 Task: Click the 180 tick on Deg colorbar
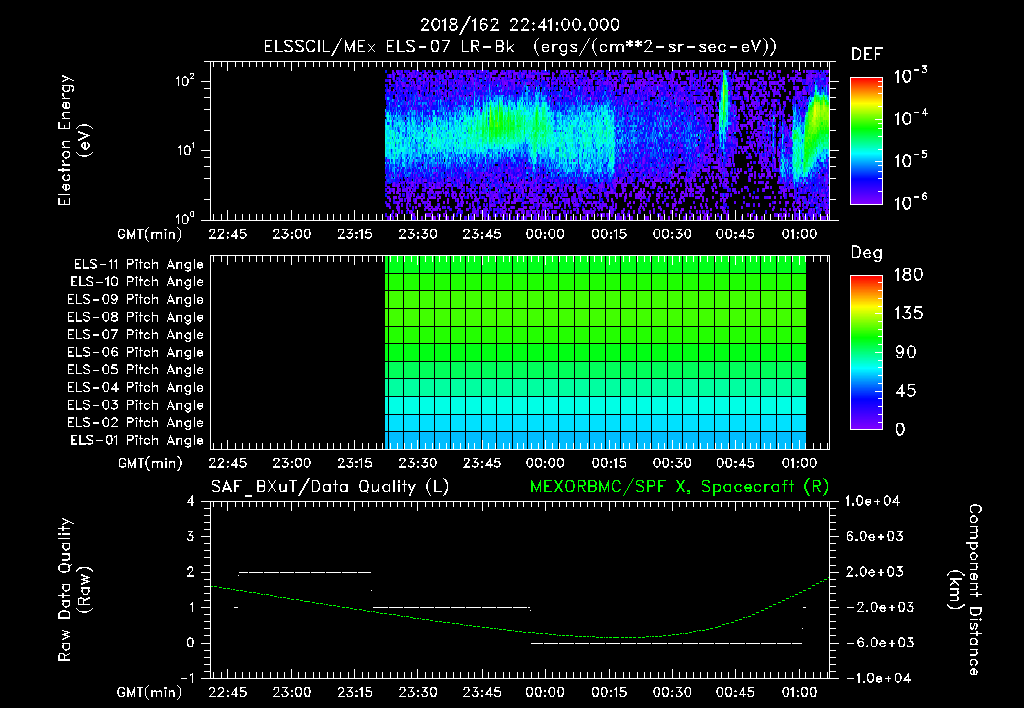pos(908,275)
